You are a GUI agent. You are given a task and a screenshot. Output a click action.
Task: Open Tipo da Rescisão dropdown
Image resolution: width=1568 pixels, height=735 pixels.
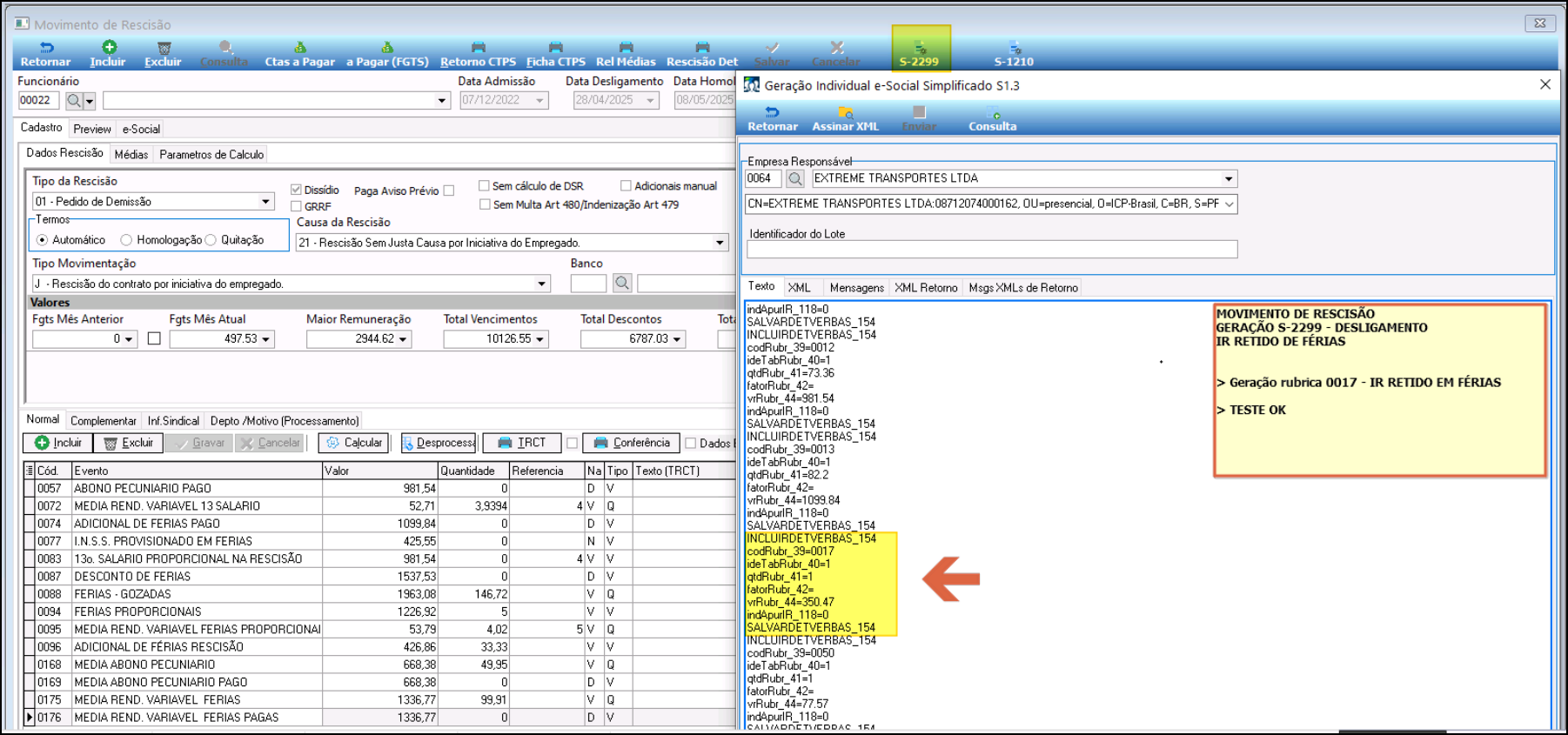(265, 202)
